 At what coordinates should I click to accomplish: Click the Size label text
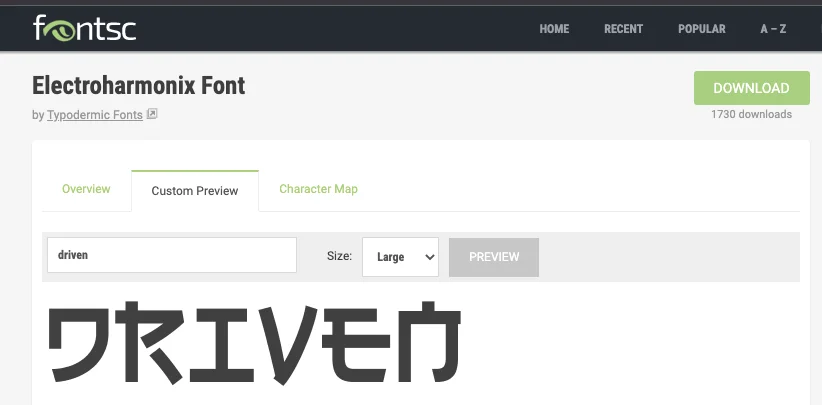(339, 256)
